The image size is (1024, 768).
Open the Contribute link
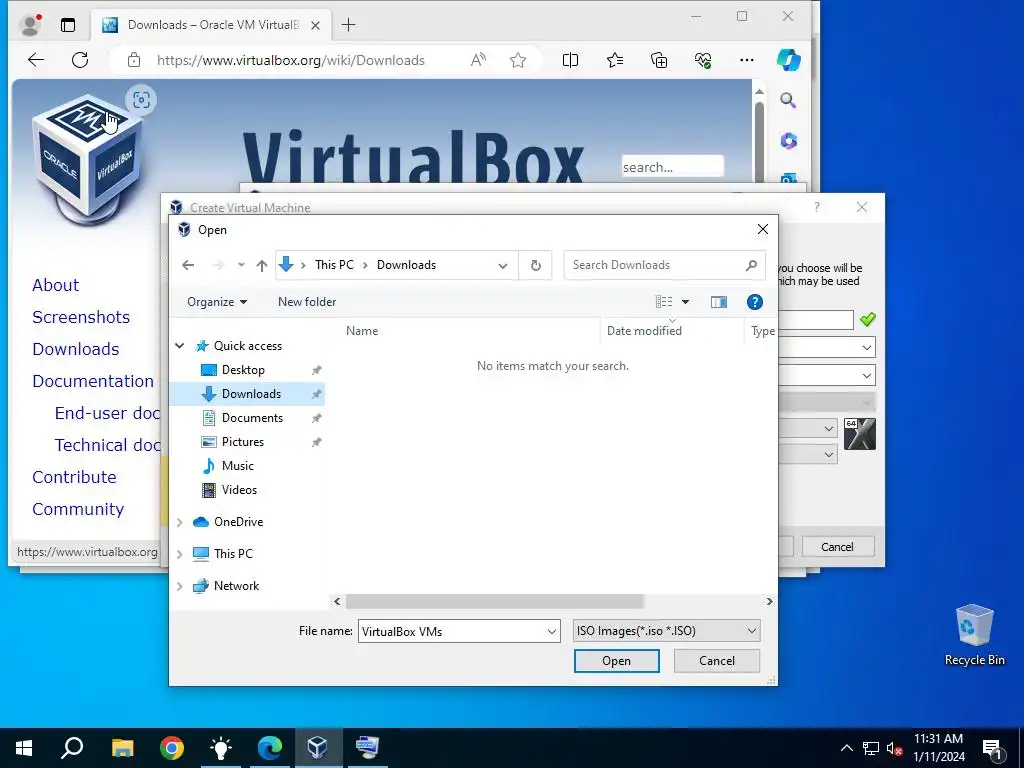click(x=74, y=477)
